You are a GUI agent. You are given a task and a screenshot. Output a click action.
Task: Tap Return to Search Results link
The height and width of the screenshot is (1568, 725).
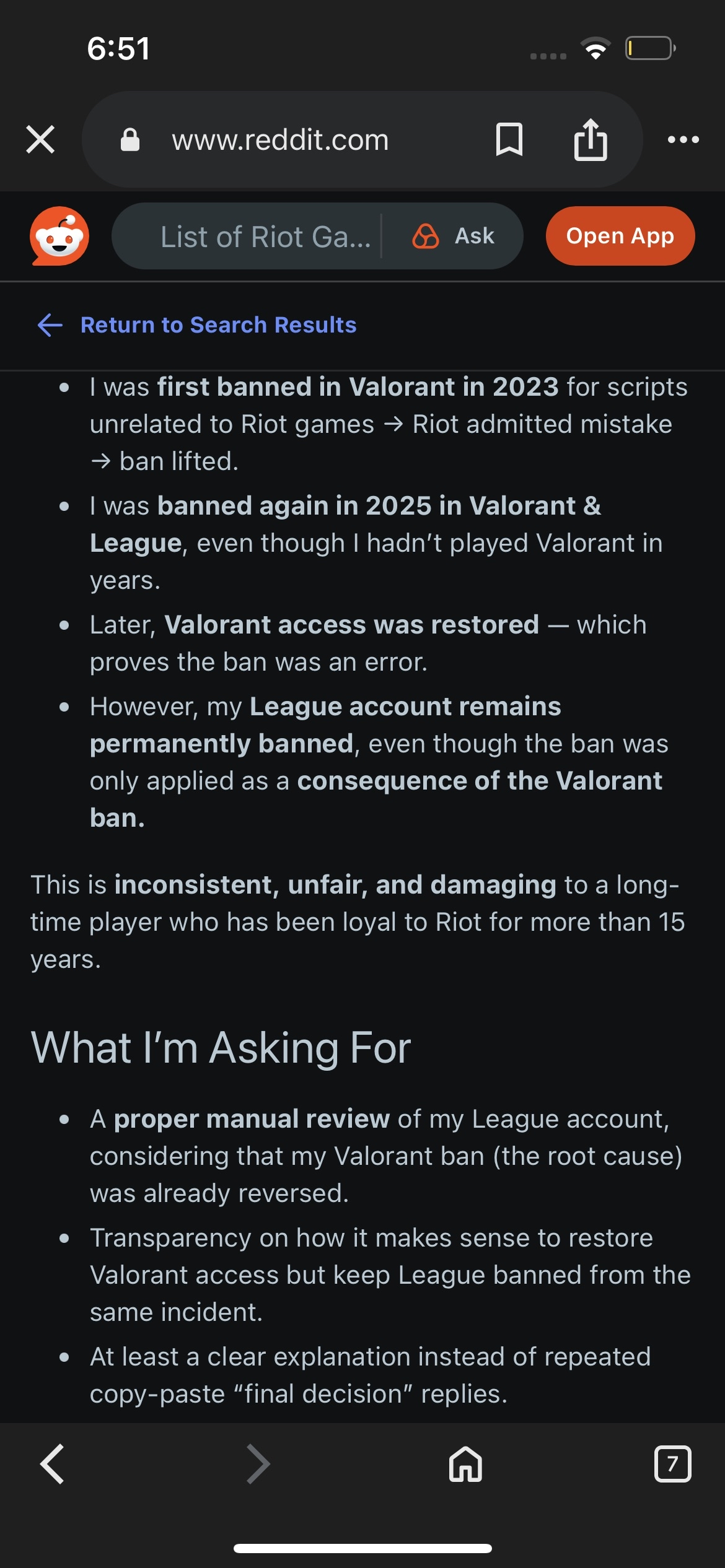click(x=218, y=324)
